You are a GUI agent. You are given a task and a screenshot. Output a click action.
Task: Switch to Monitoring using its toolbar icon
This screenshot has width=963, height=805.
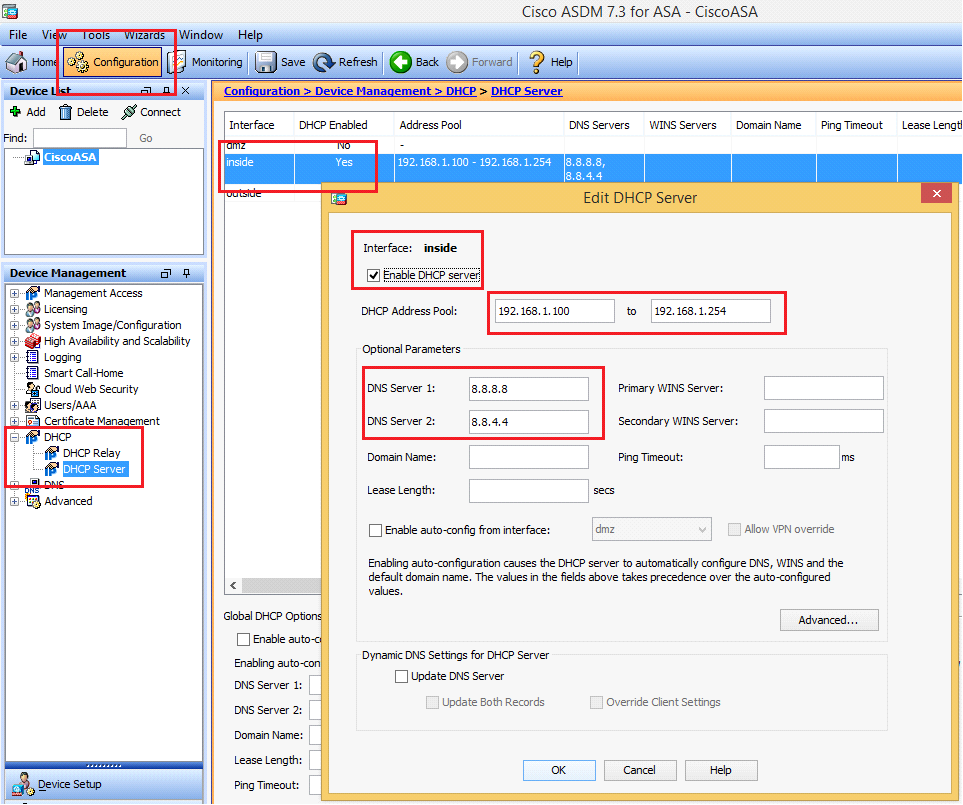[177, 62]
